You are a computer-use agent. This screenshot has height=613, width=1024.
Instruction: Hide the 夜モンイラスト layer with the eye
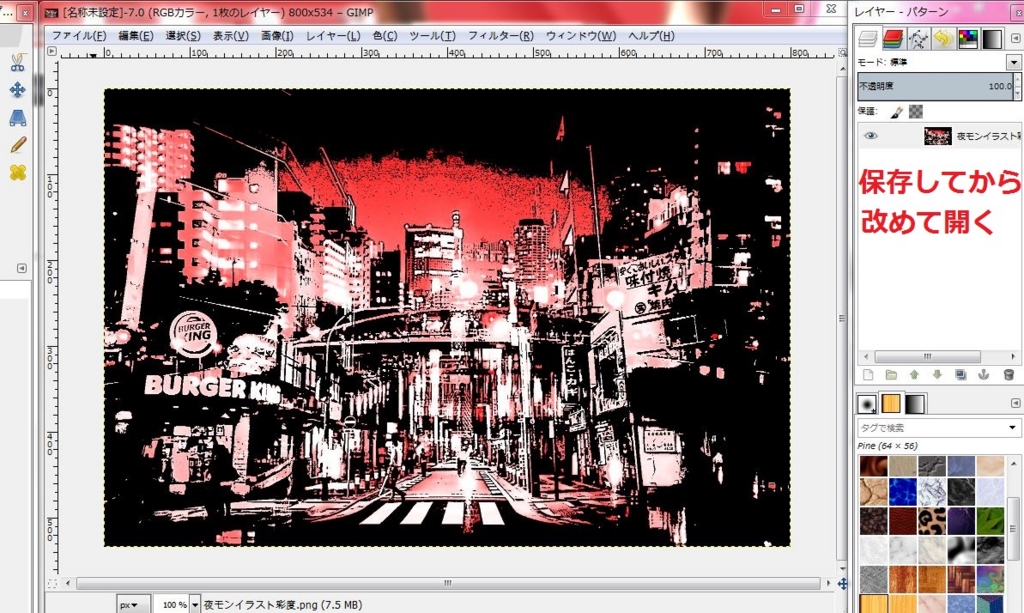pyautogui.click(x=871, y=136)
